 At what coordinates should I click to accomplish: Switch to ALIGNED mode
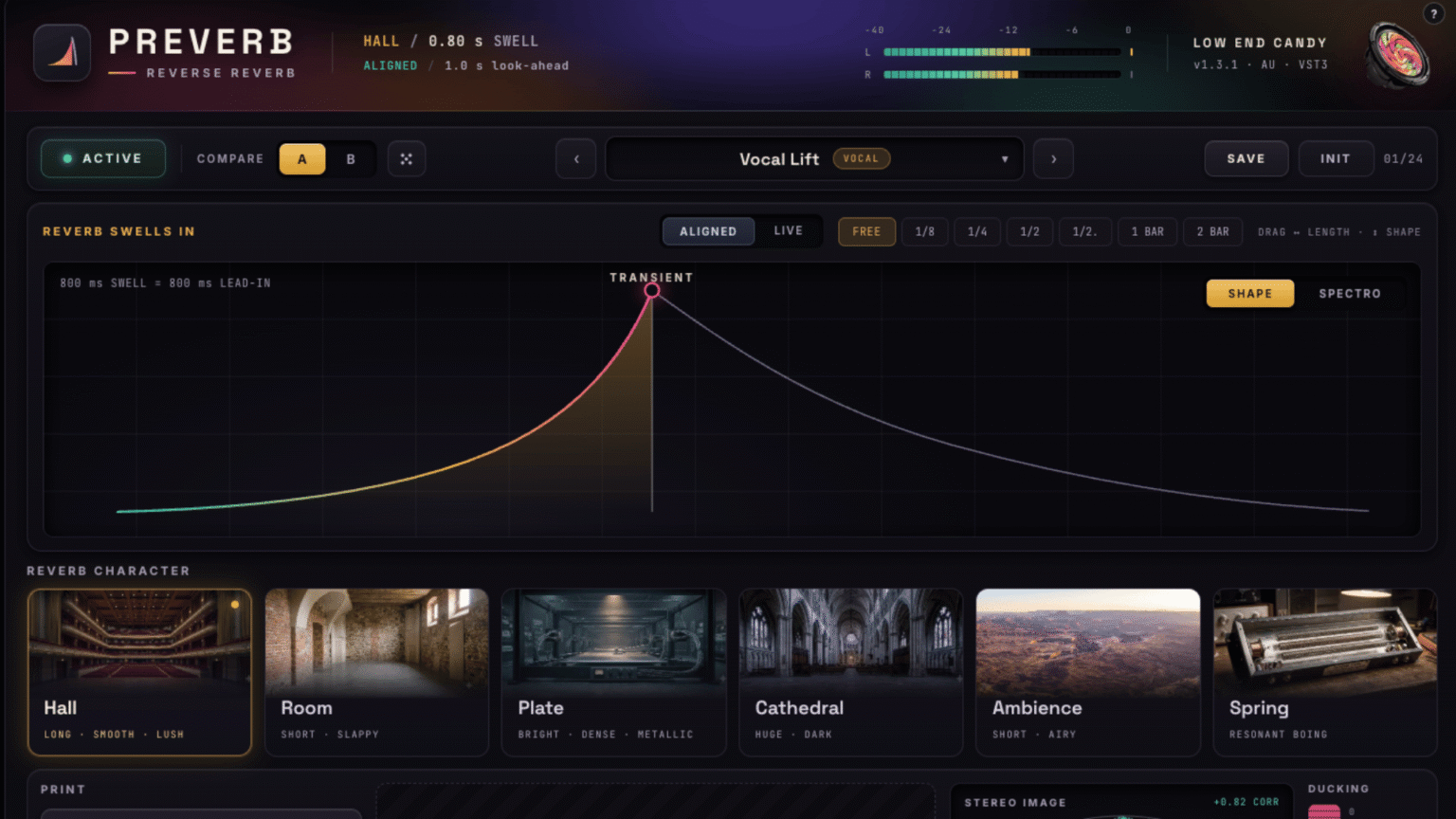tap(708, 231)
